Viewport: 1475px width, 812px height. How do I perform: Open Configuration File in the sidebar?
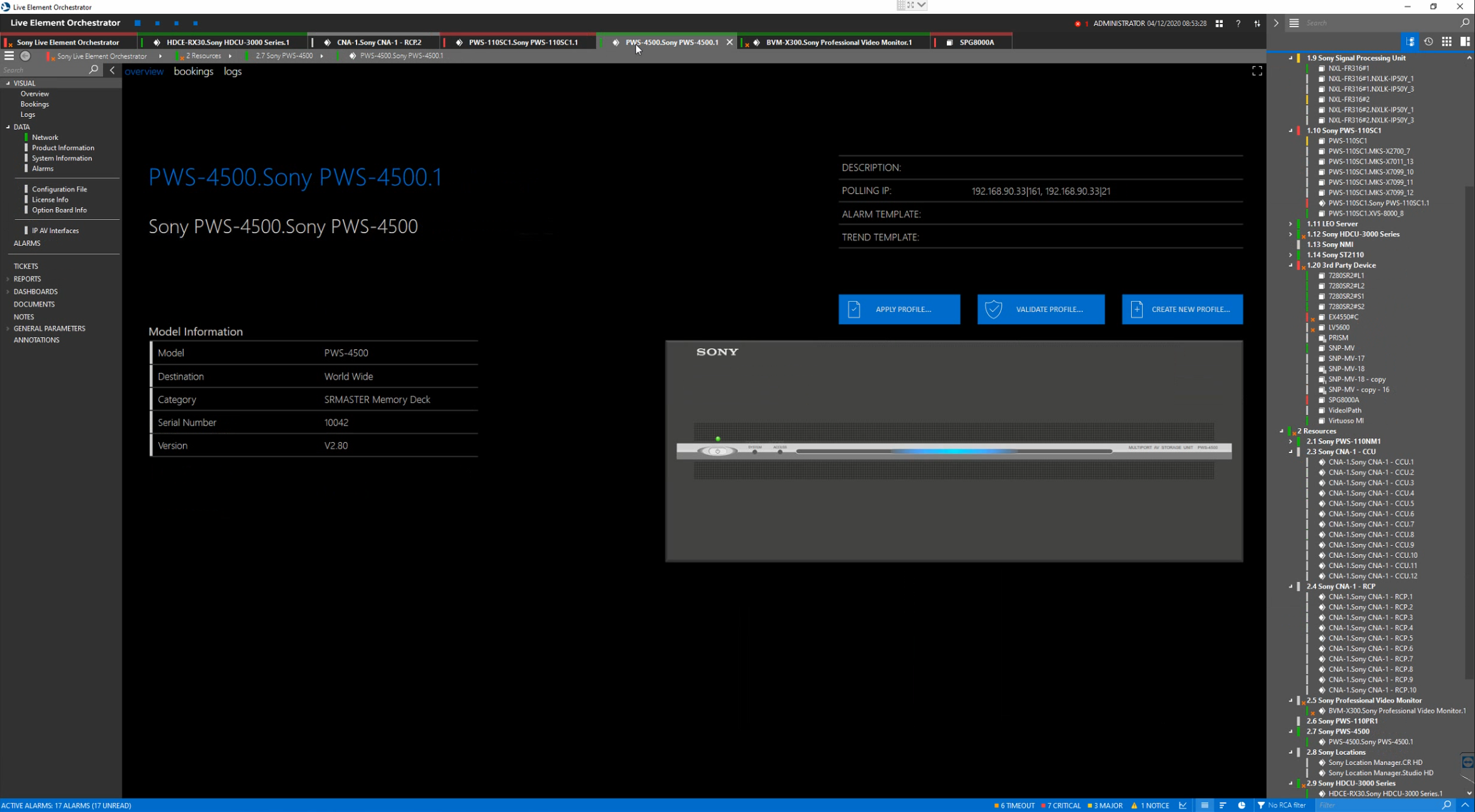pyautogui.click(x=60, y=189)
